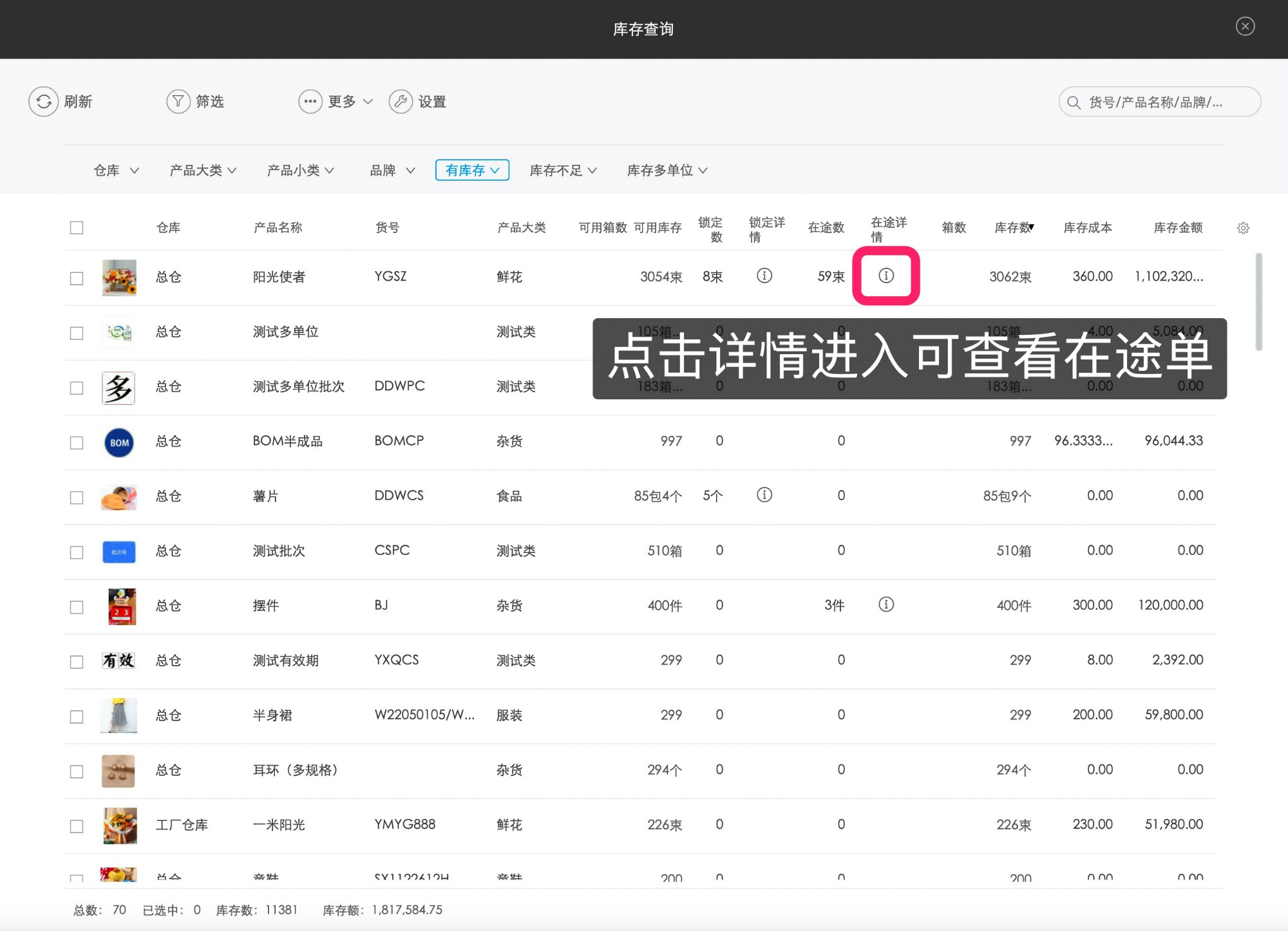Expand the 产品小类 filter dropdown
This screenshot has height=931, width=1288.
(300, 171)
